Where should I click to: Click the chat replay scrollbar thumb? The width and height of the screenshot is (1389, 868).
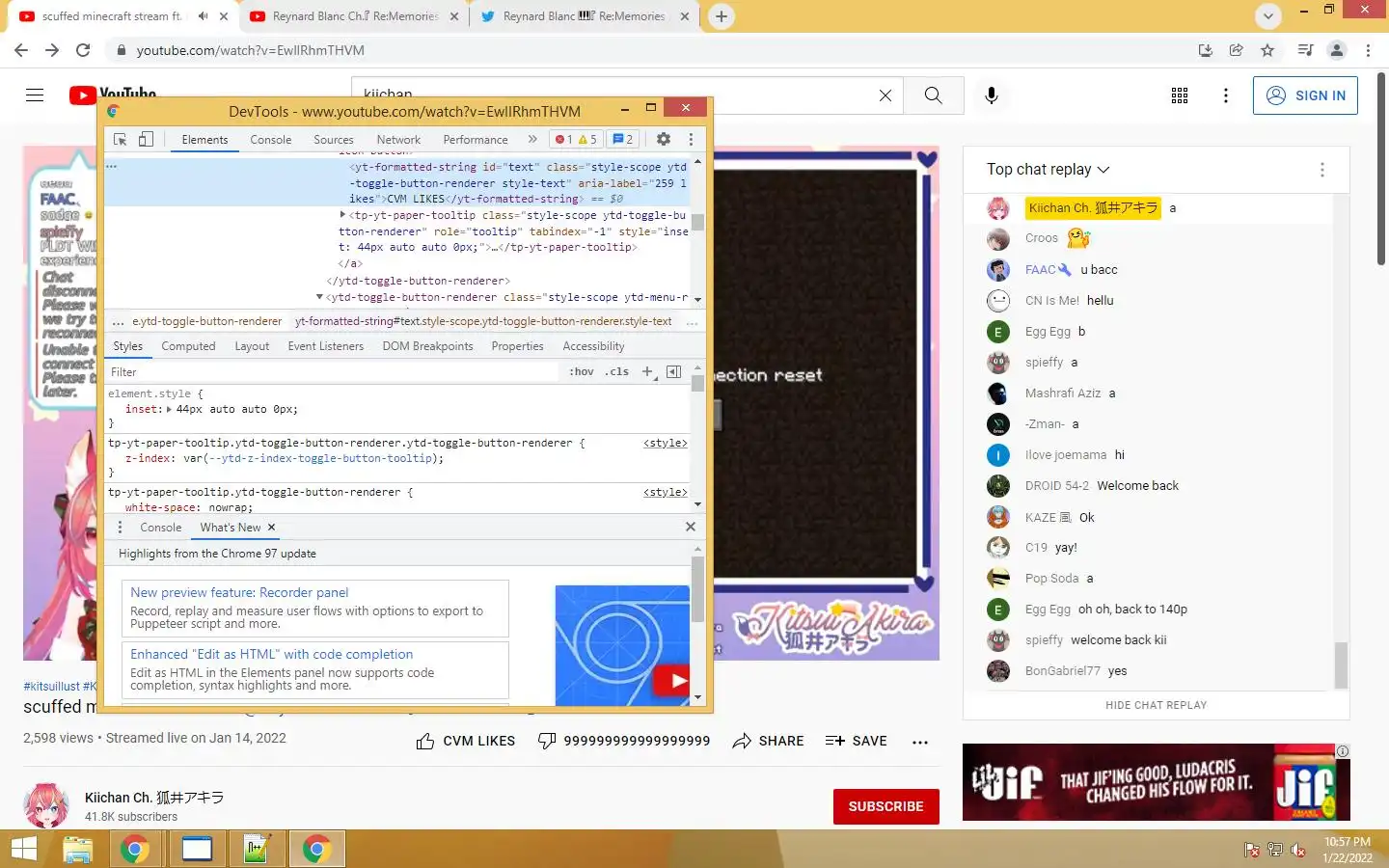point(1341,665)
